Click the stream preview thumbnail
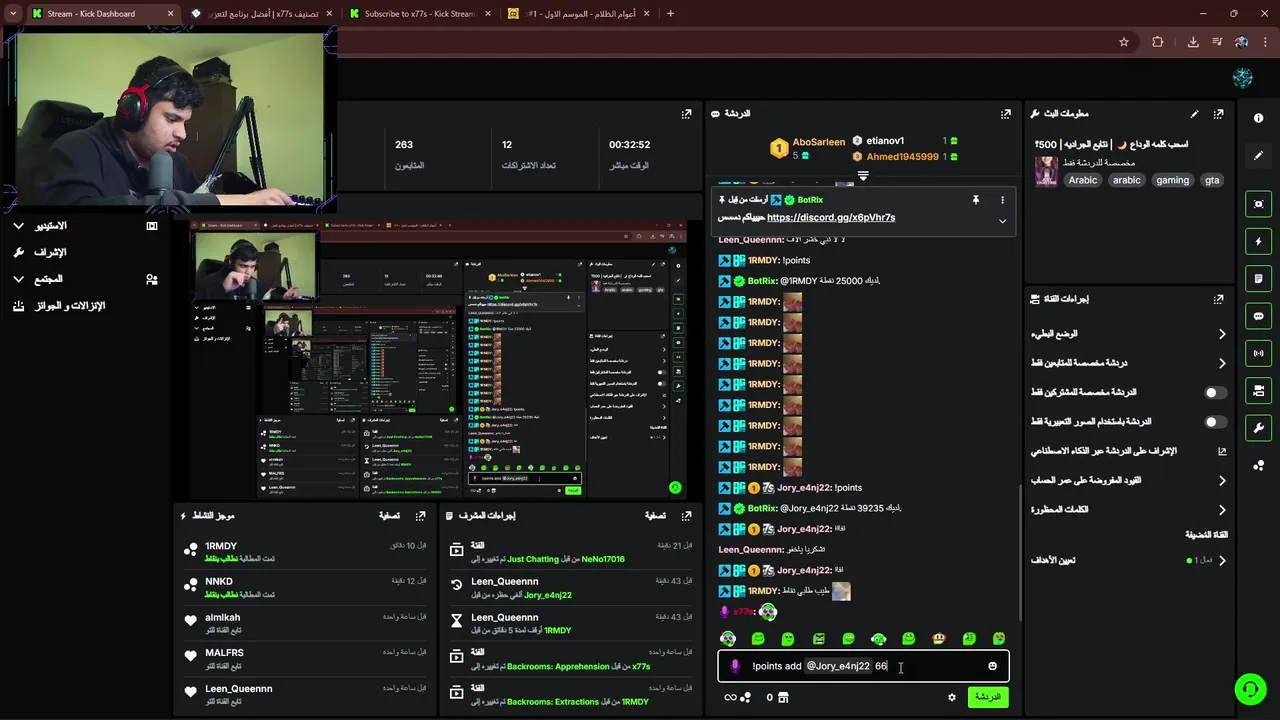 pyautogui.click(x=438, y=360)
